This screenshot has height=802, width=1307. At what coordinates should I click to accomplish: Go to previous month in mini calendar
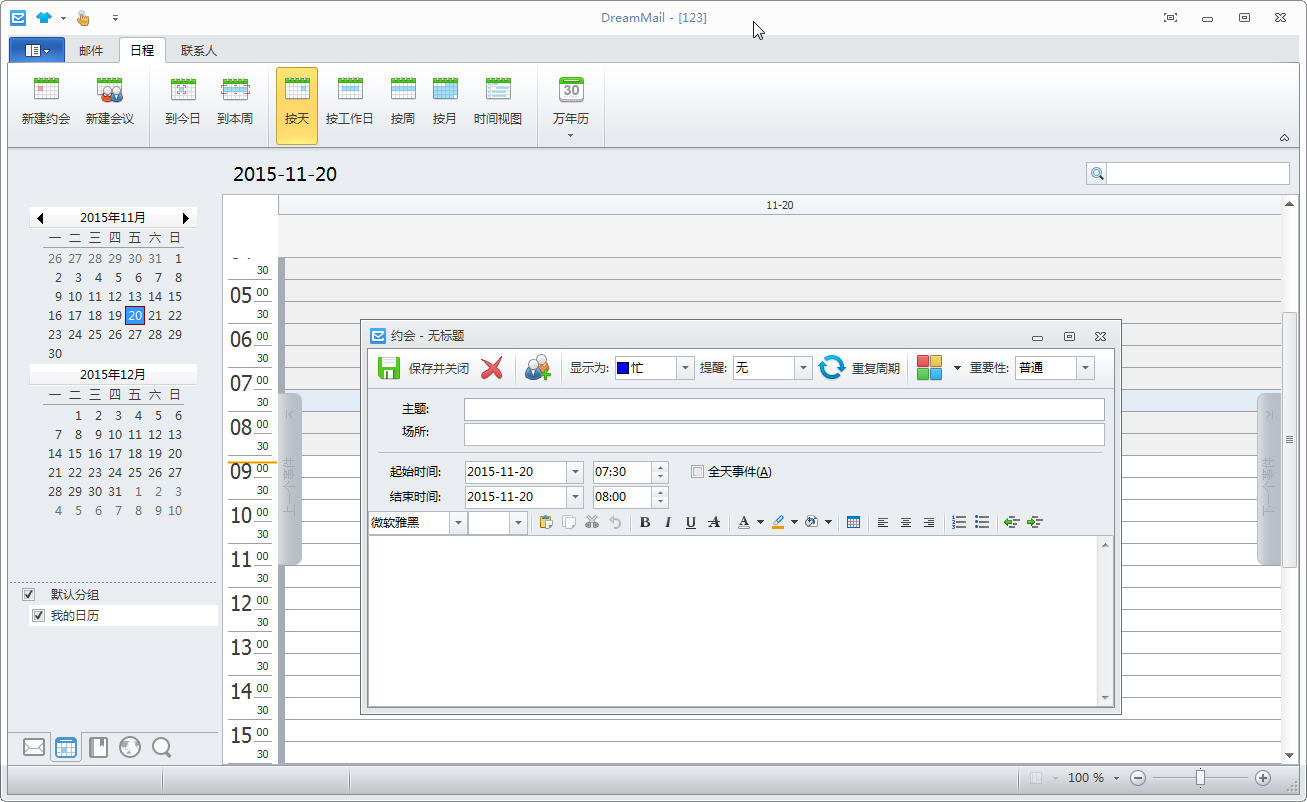(40, 217)
